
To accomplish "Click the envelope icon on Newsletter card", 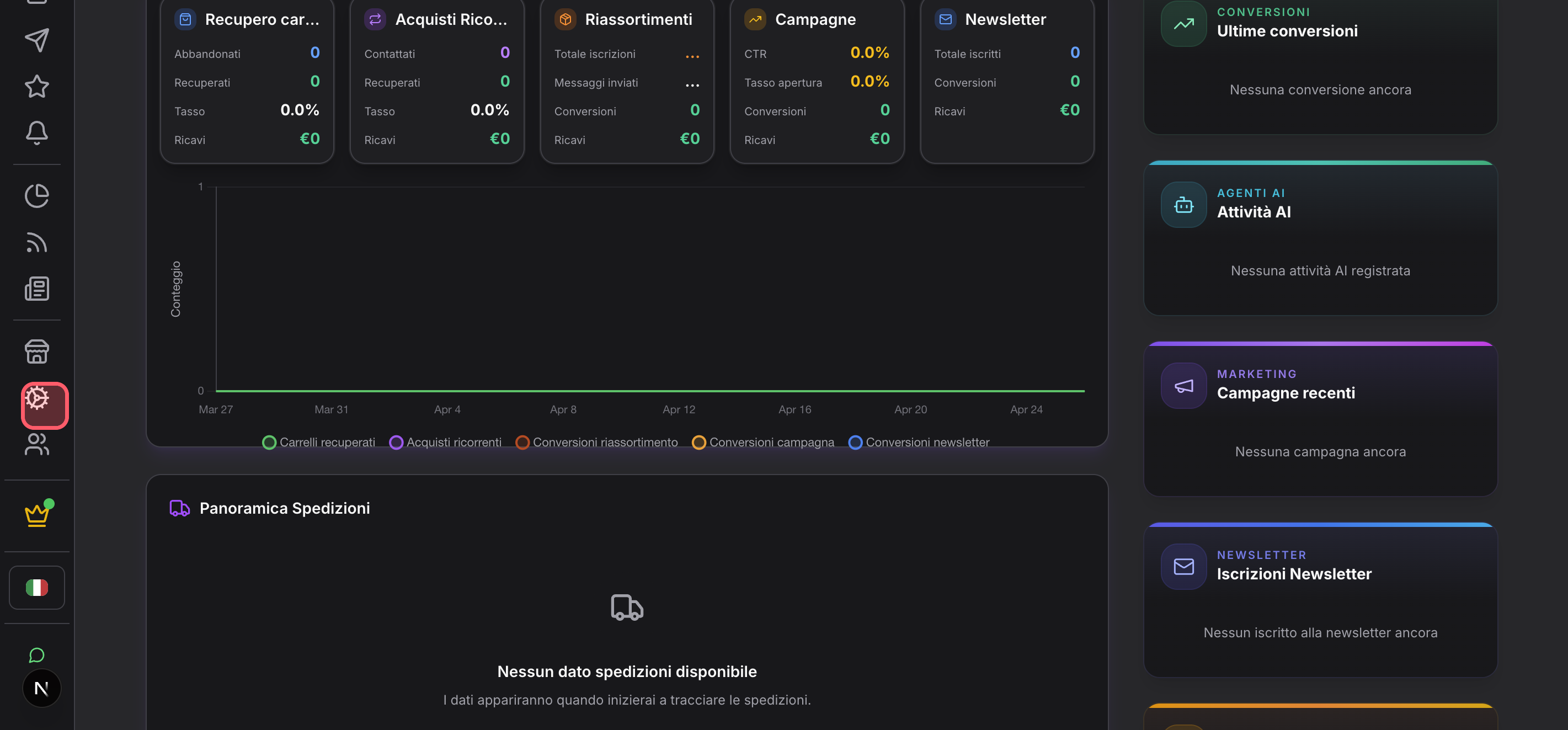I will [x=945, y=19].
